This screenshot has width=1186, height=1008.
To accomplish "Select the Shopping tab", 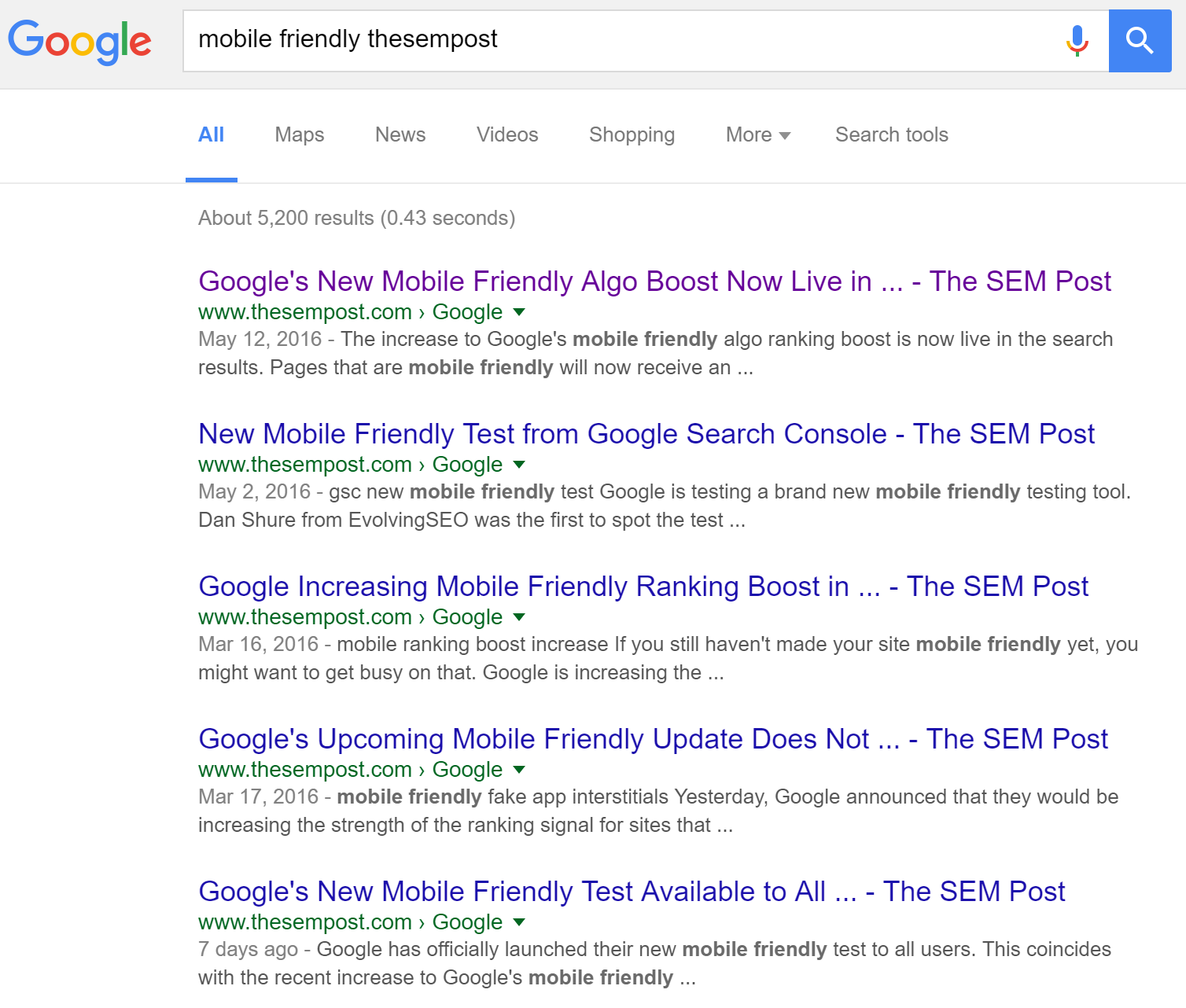I will [x=632, y=134].
